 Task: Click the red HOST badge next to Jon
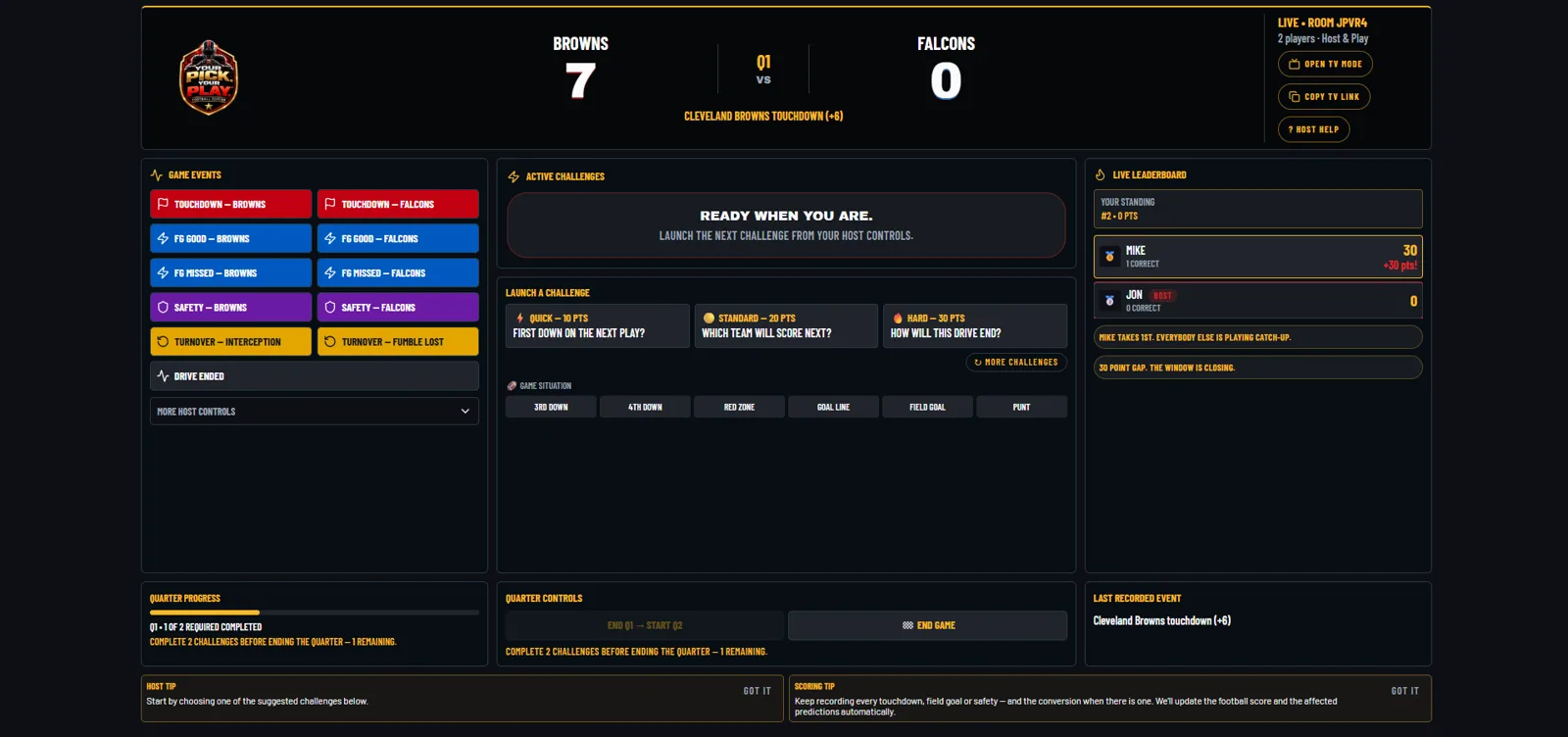tap(1162, 295)
